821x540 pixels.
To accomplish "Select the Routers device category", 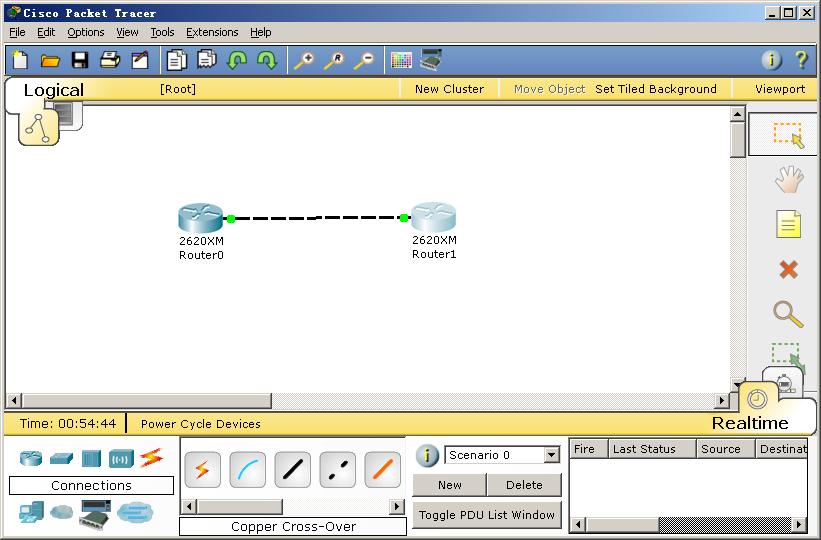I will [x=30, y=458].
